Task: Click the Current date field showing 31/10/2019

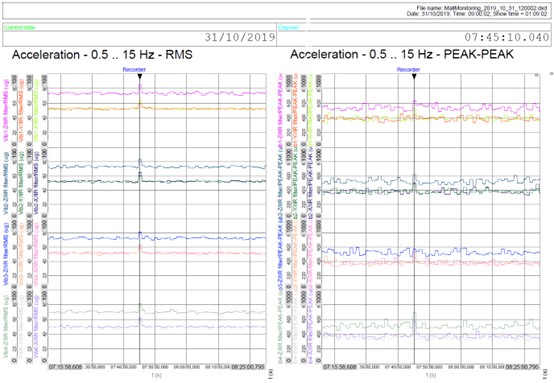Action: pyautogui.click(x=140, y=35)
